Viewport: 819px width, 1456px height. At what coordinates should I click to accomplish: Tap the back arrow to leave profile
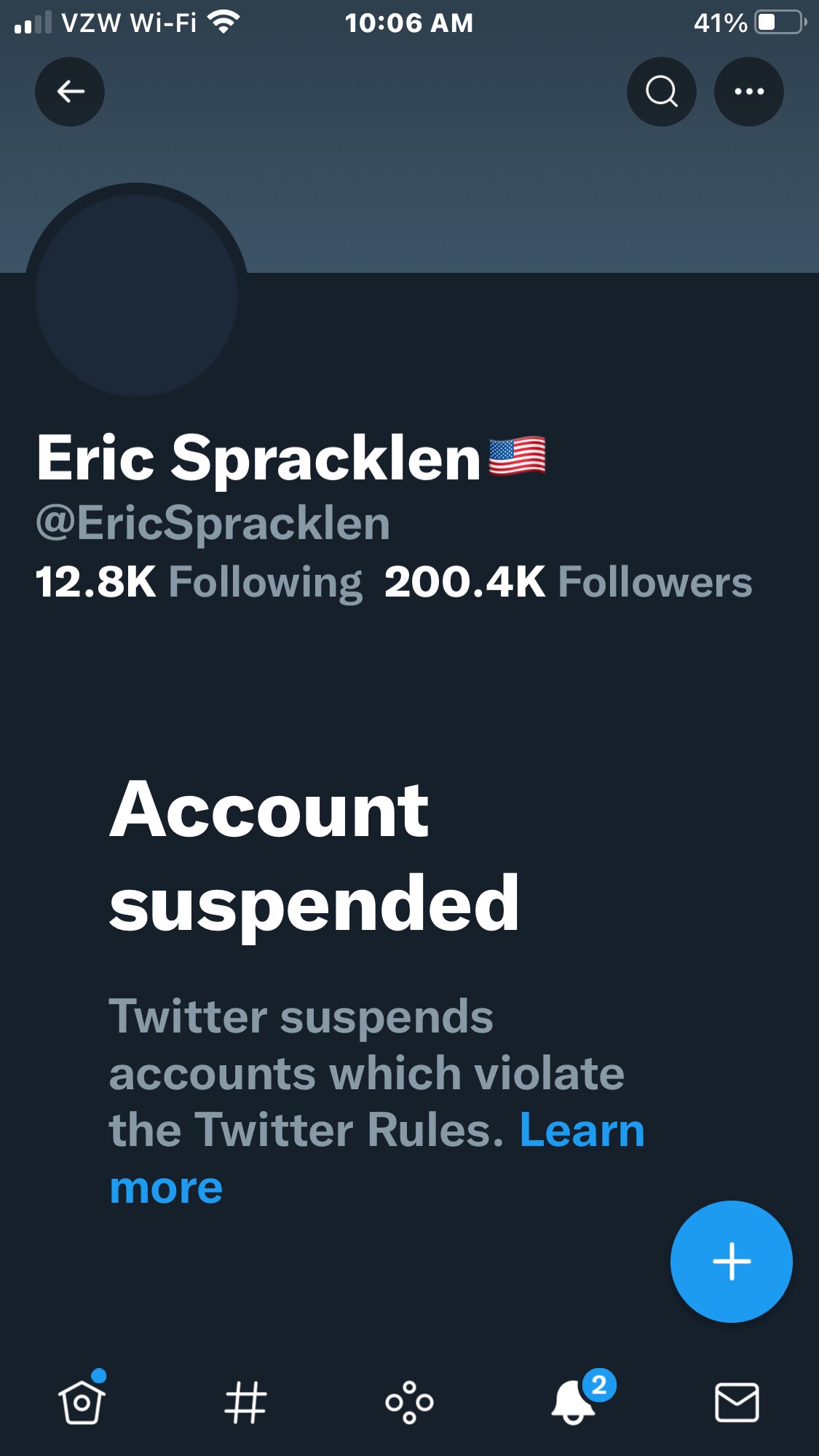(70, 92)
